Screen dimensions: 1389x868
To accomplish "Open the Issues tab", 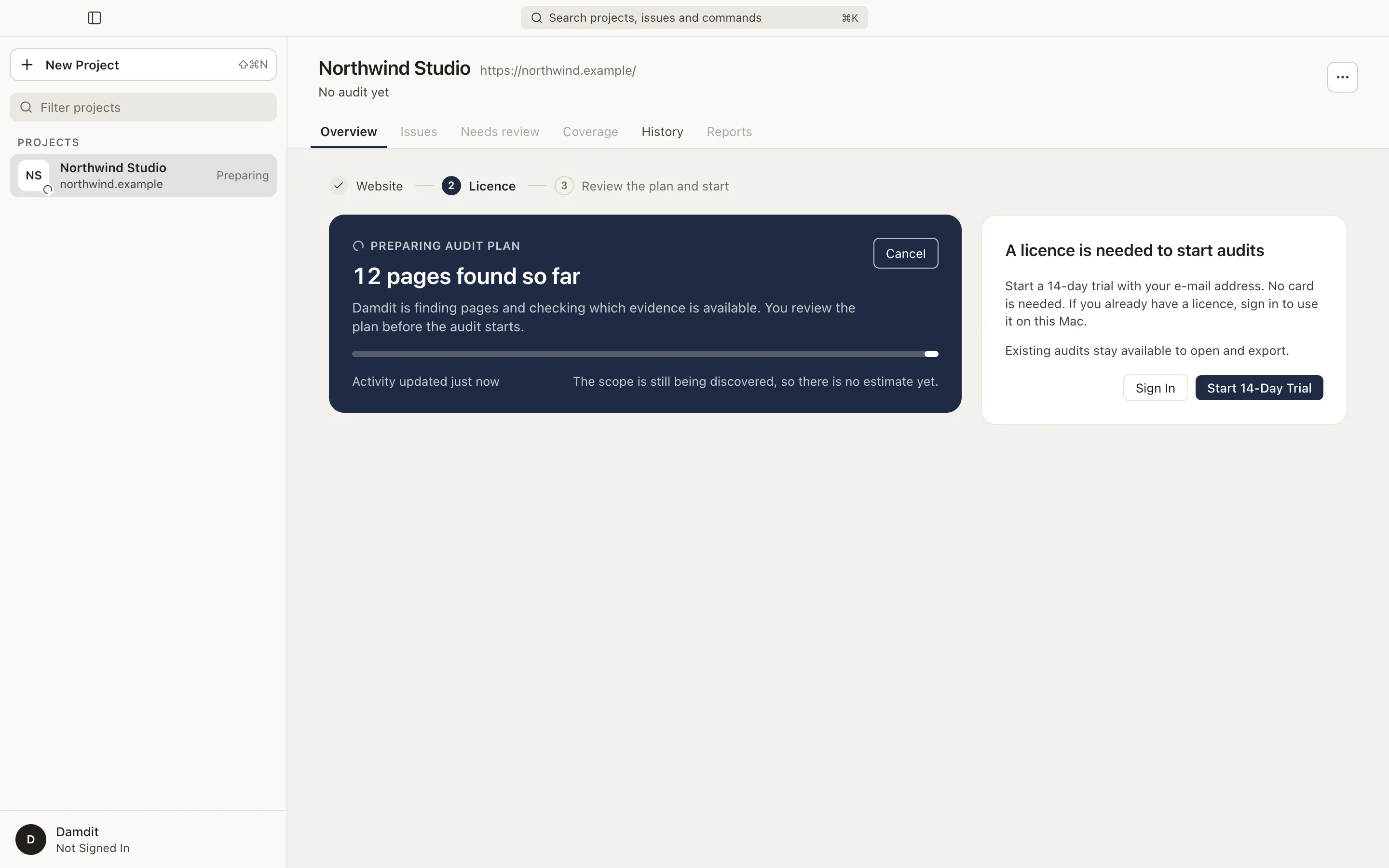I will (x=419, y=132).
